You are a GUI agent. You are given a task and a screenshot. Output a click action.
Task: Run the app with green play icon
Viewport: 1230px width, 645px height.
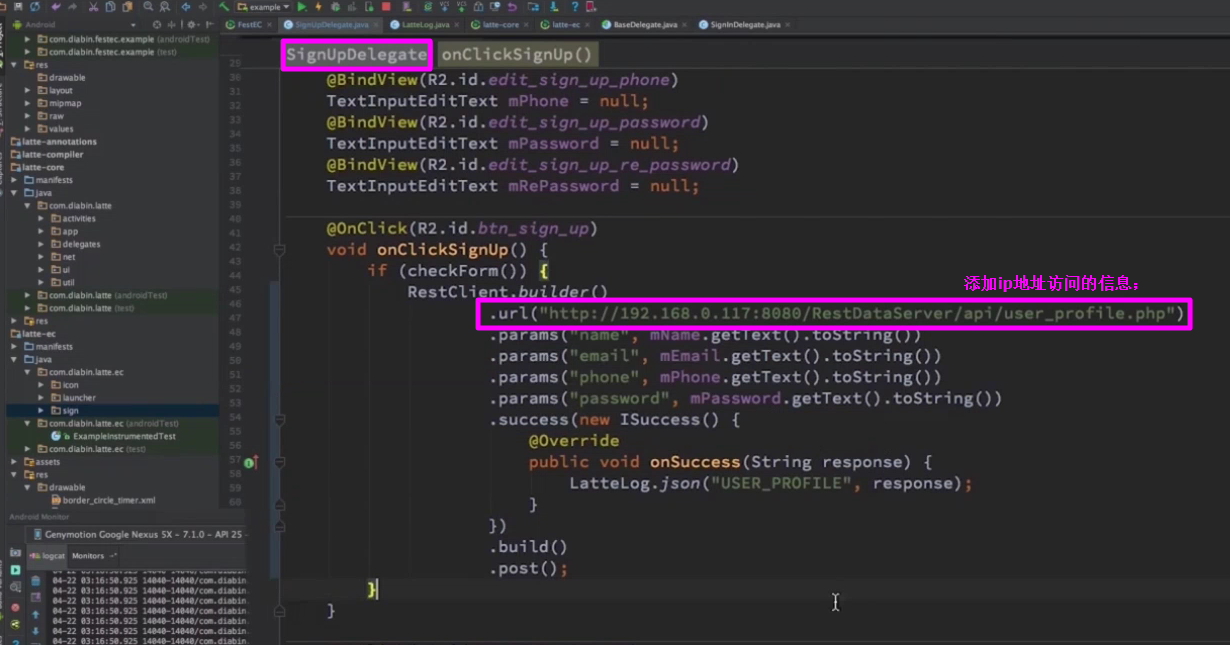[x=302, y=7]
